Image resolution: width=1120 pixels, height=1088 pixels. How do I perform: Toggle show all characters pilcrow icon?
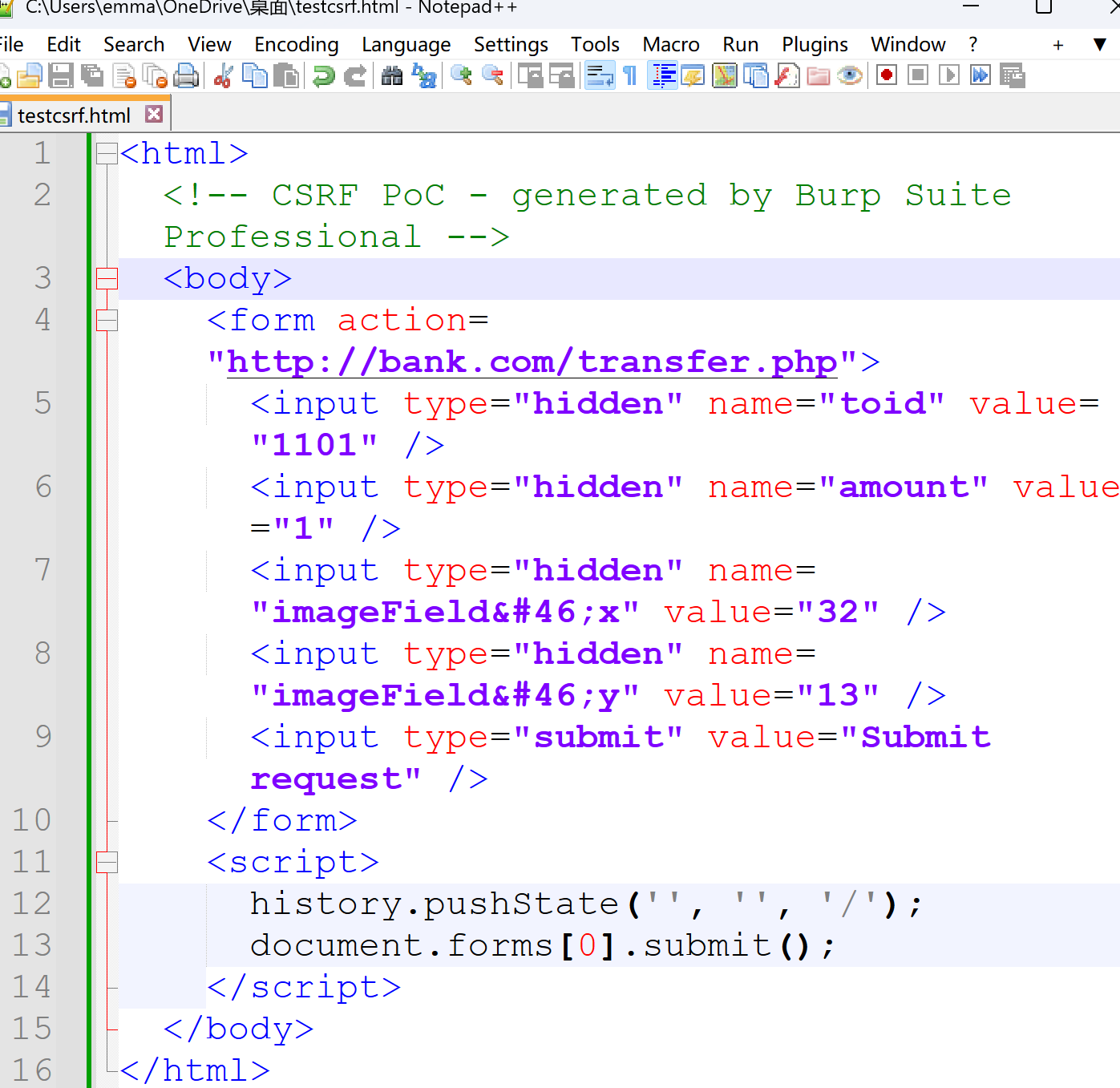point(631,76)
